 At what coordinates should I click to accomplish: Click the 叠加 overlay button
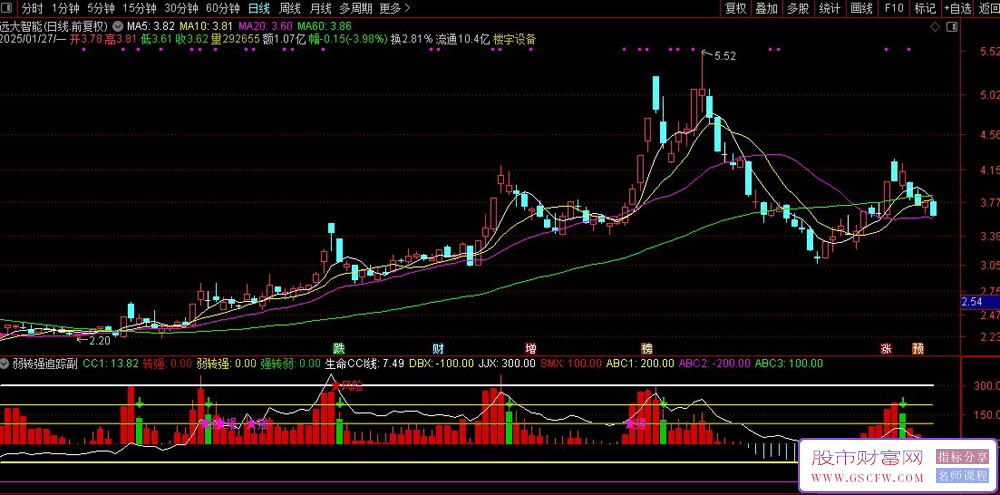coord(767,8)
